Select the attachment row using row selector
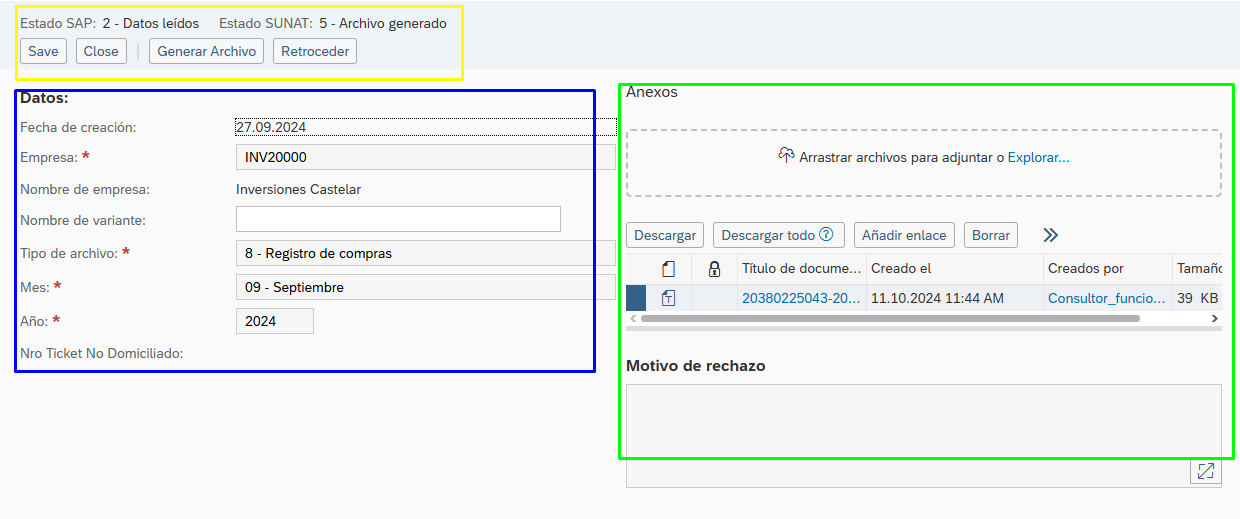The image size is (1240, 519). (636, 298)
